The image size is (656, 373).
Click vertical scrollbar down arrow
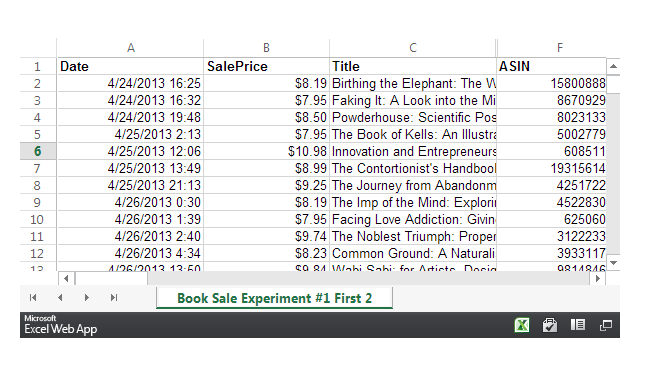(613, 263)
